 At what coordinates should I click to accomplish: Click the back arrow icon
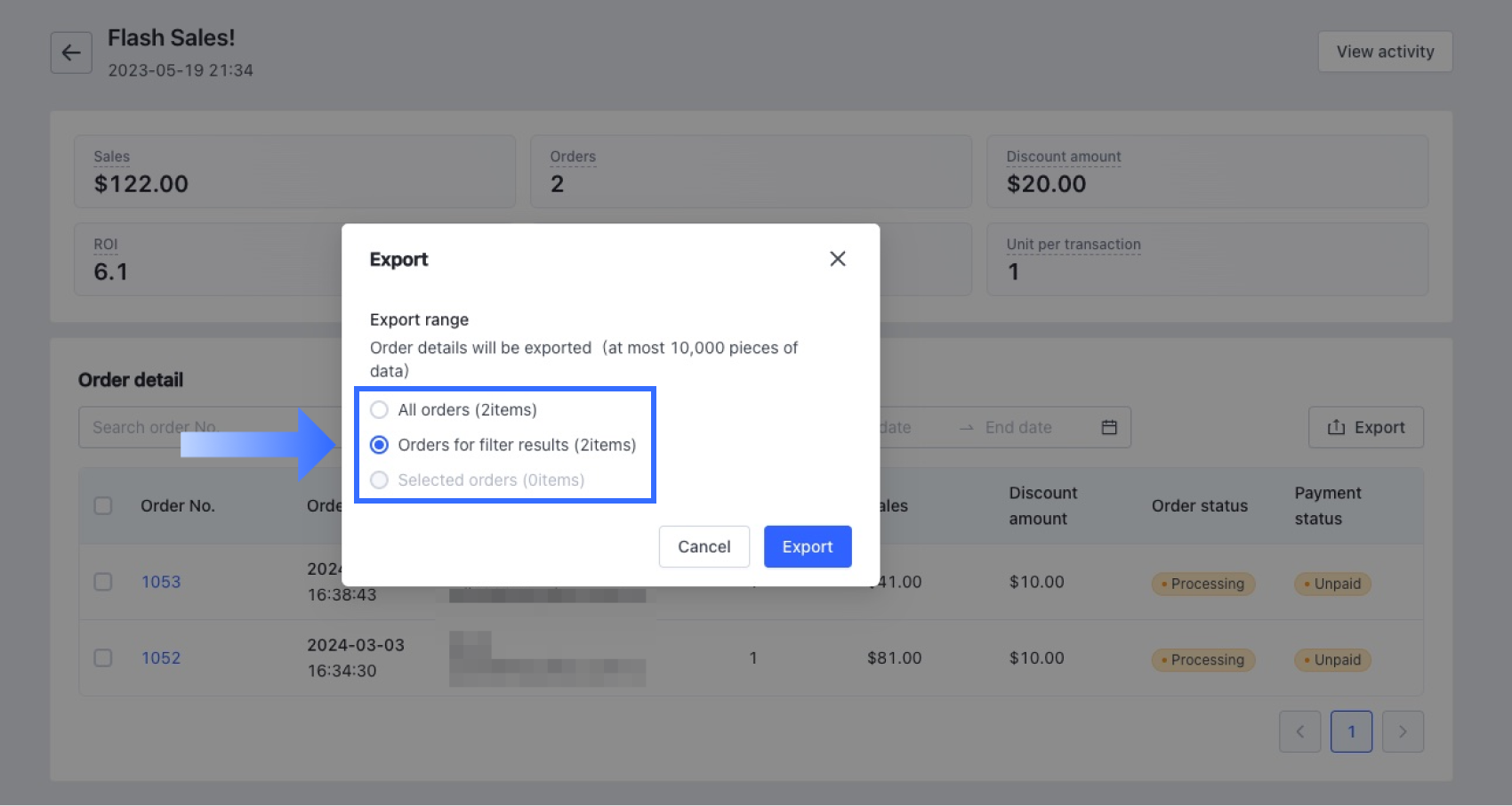click(71, 52)
